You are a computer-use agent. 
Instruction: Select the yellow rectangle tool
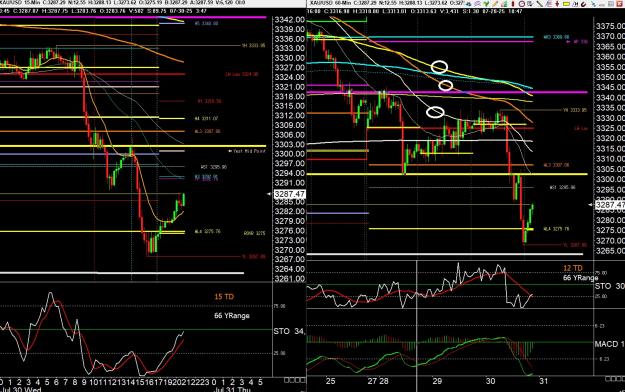pyautogui.click(x=566, y=4)
